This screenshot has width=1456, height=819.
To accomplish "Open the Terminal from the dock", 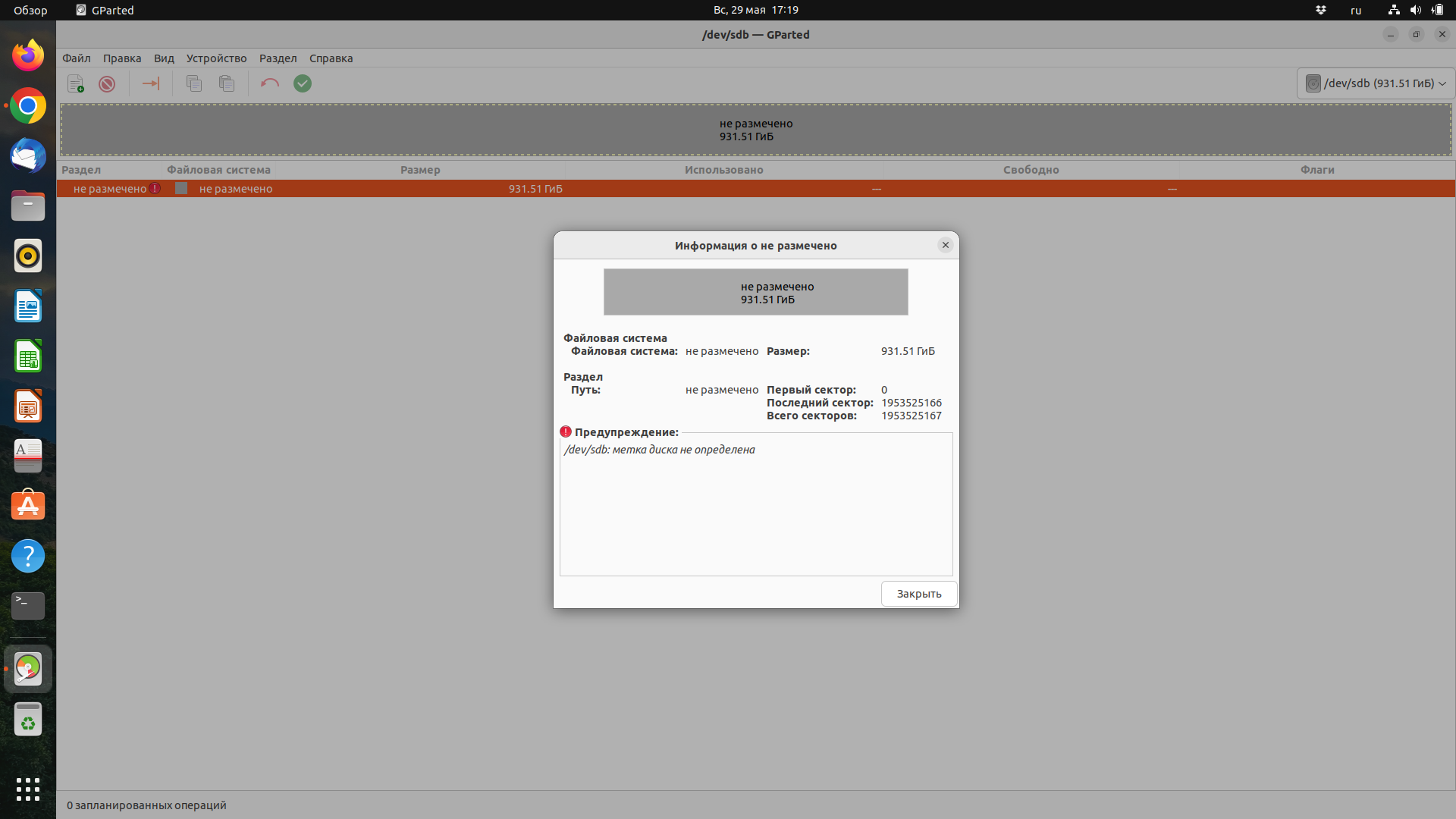I will coord(28,605).
